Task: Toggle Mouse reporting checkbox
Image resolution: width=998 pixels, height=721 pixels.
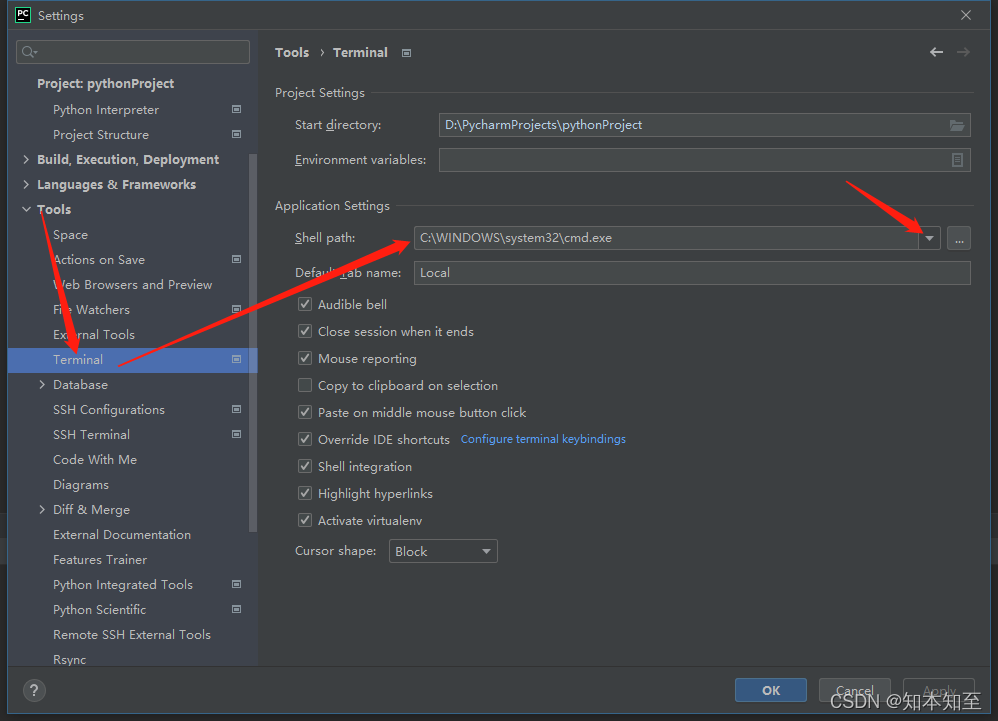Action: (306, 358)
